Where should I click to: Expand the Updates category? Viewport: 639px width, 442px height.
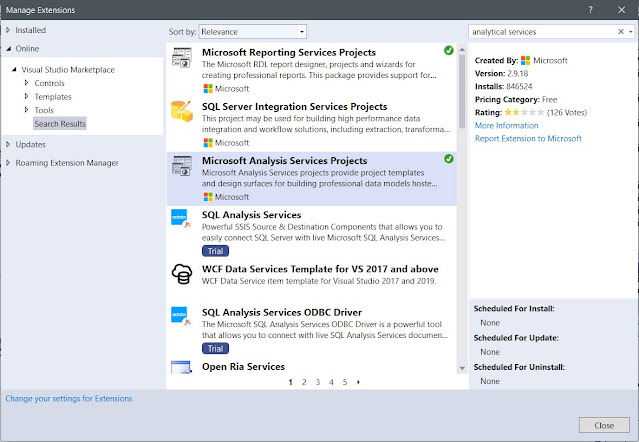(8, 144)
